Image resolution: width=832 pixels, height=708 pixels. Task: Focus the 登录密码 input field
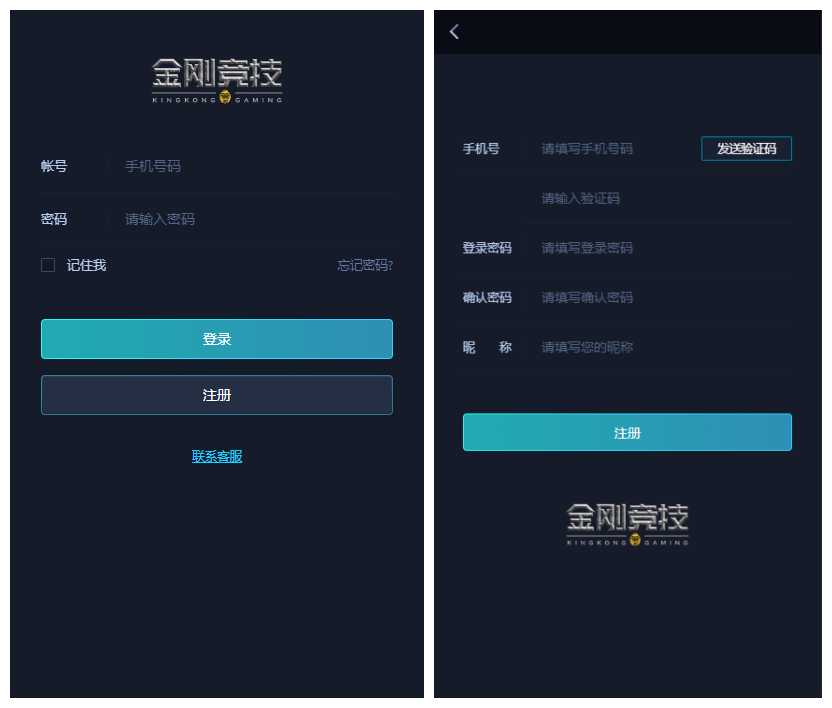[x=663, y=248]
